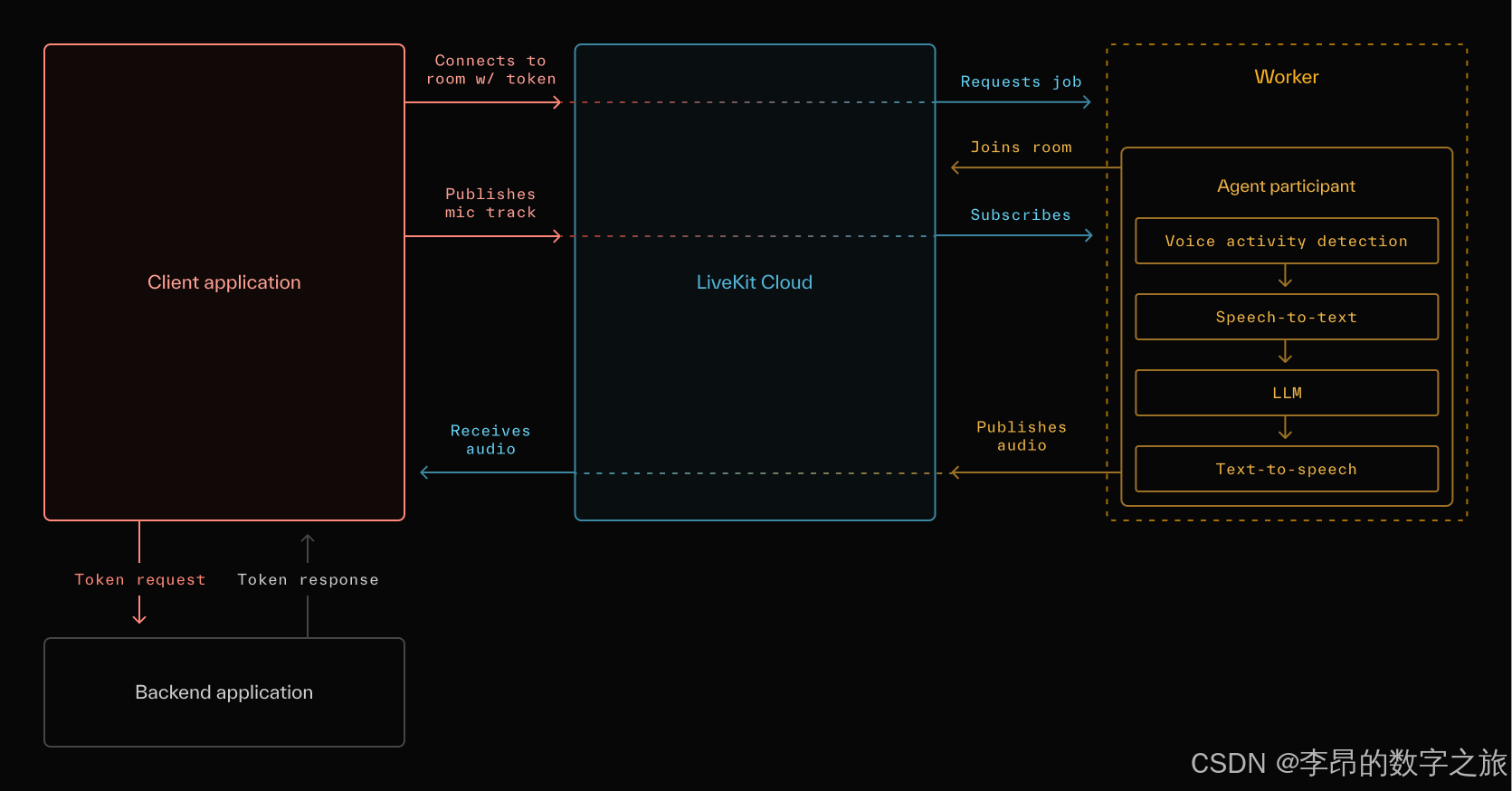Select the Receives audio label

[x=490, y=440]
